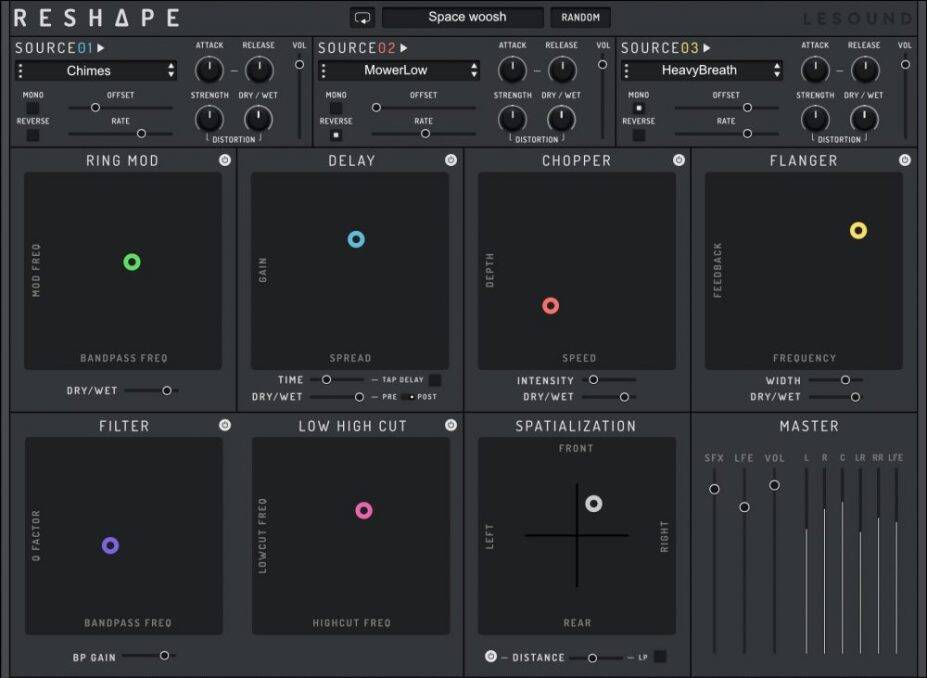Adjust Master SFX fader
The image size is (927, 678).
coord(714,560)
